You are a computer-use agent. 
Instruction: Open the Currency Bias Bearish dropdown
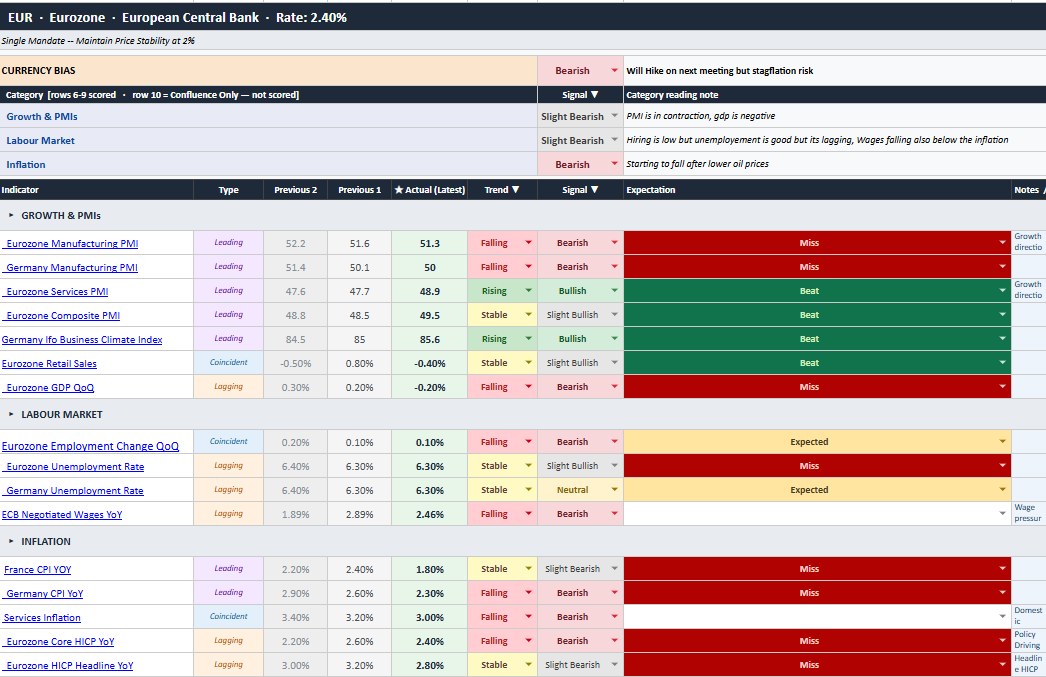[x=614, y=71]
